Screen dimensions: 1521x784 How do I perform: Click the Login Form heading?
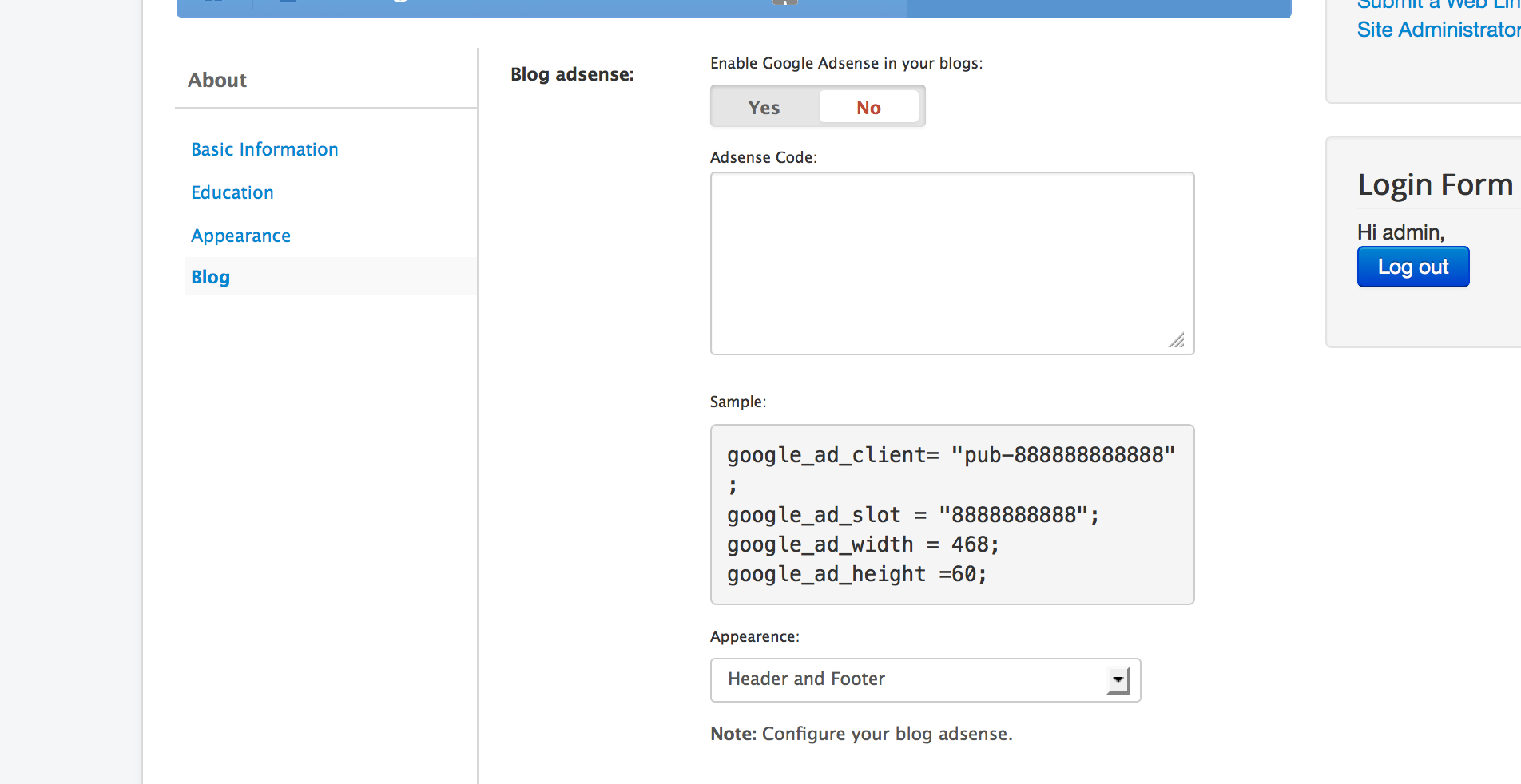pos(1435,184)
